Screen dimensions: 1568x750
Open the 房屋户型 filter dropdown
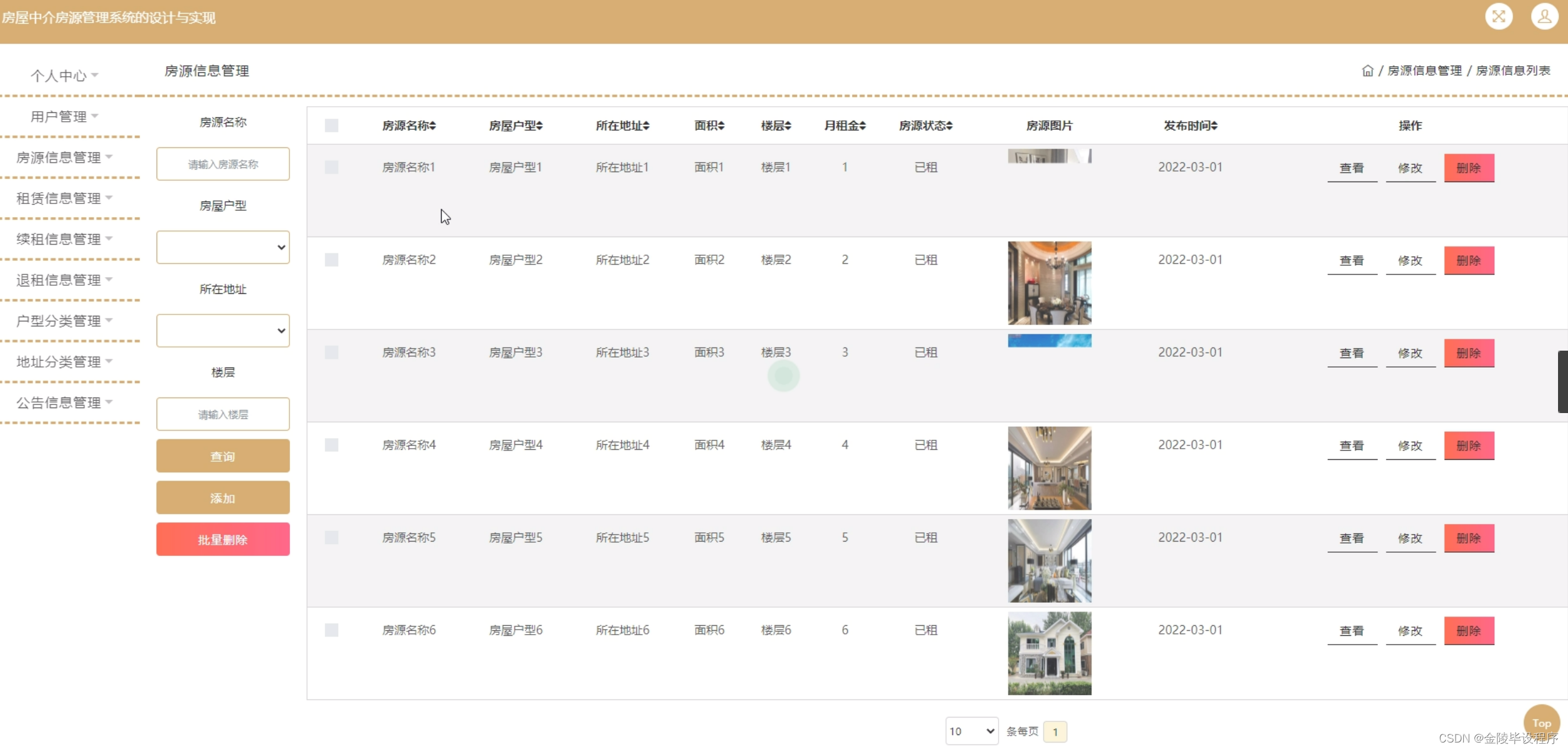click(223, 247)
